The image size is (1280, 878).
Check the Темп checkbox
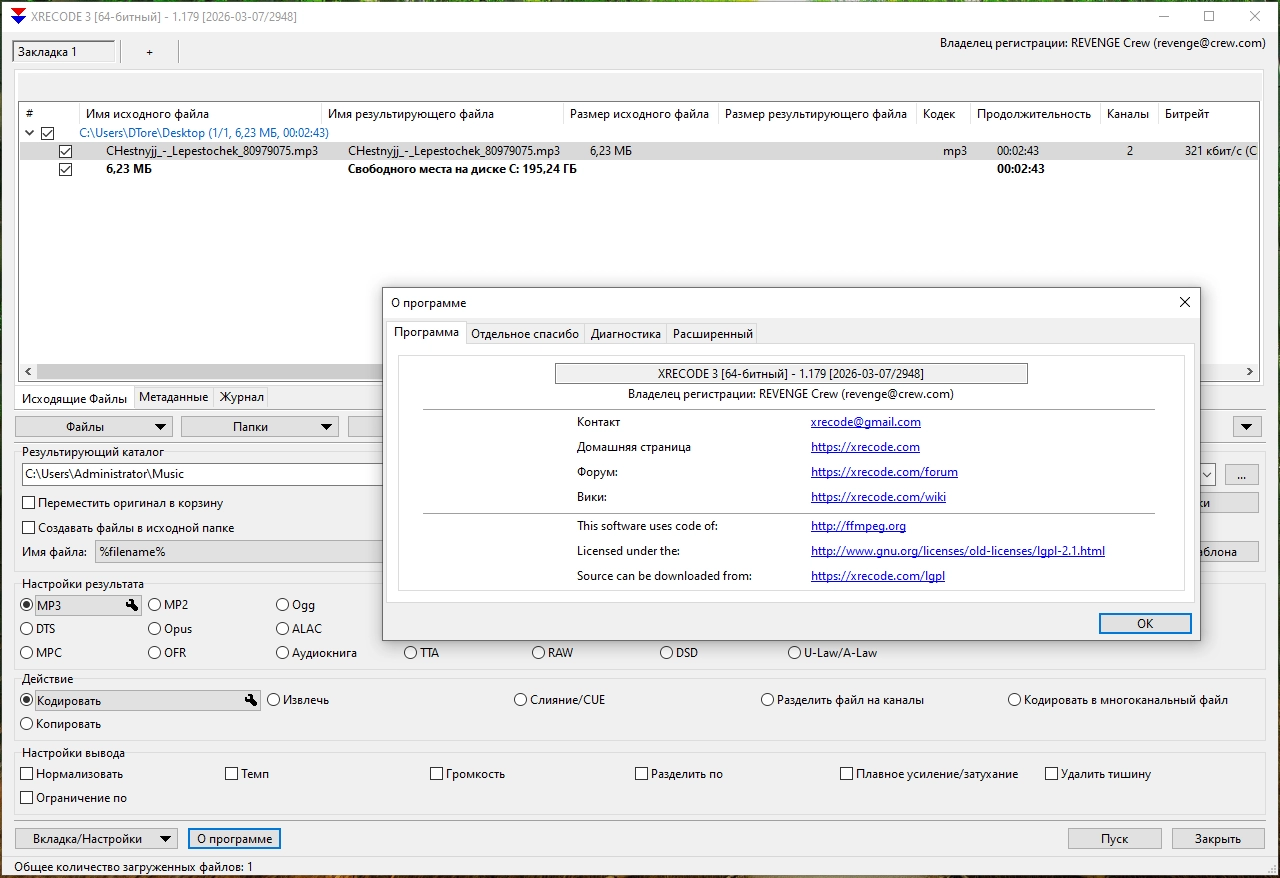232,774
